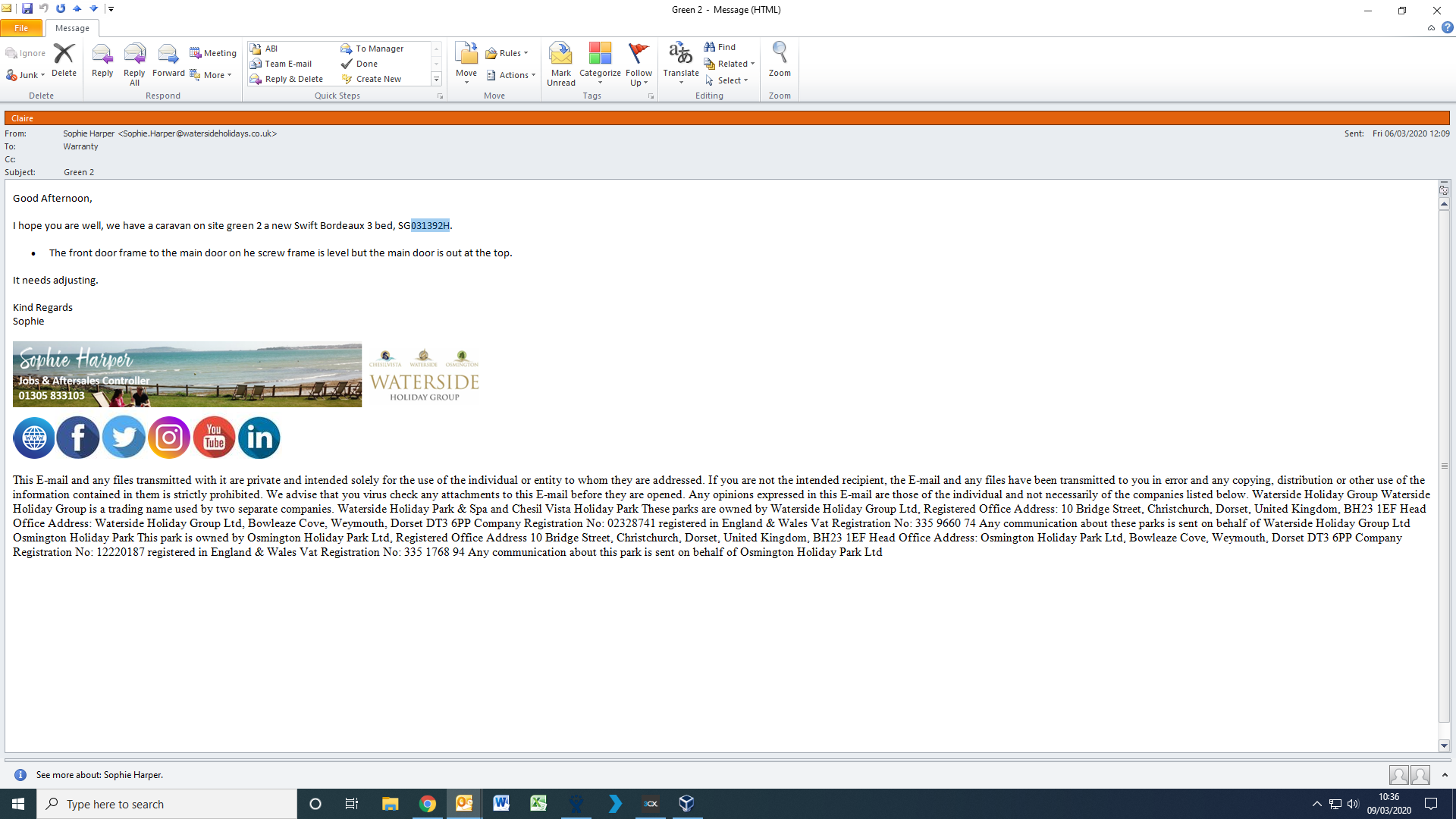Open the Rules dropdown

[507, 53]
